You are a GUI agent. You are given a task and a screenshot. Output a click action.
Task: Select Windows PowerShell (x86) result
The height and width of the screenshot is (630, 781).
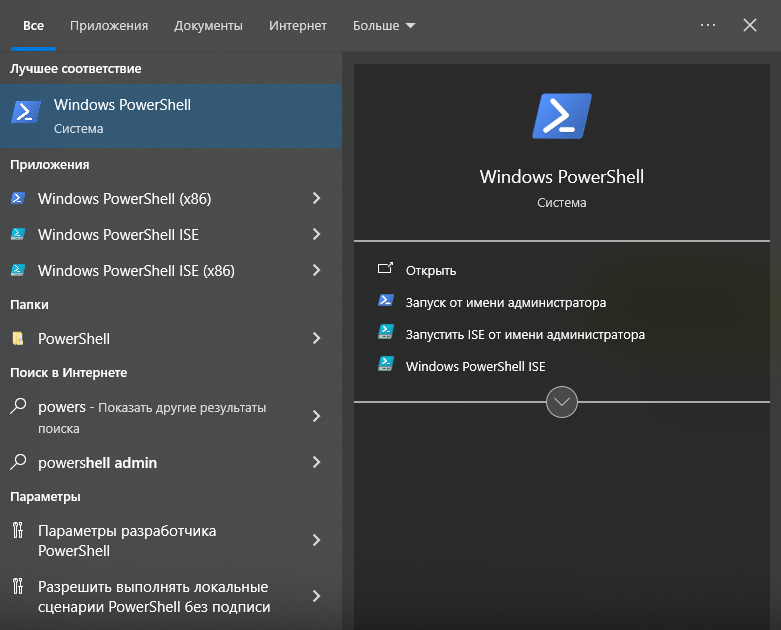[x=171, y=198]
